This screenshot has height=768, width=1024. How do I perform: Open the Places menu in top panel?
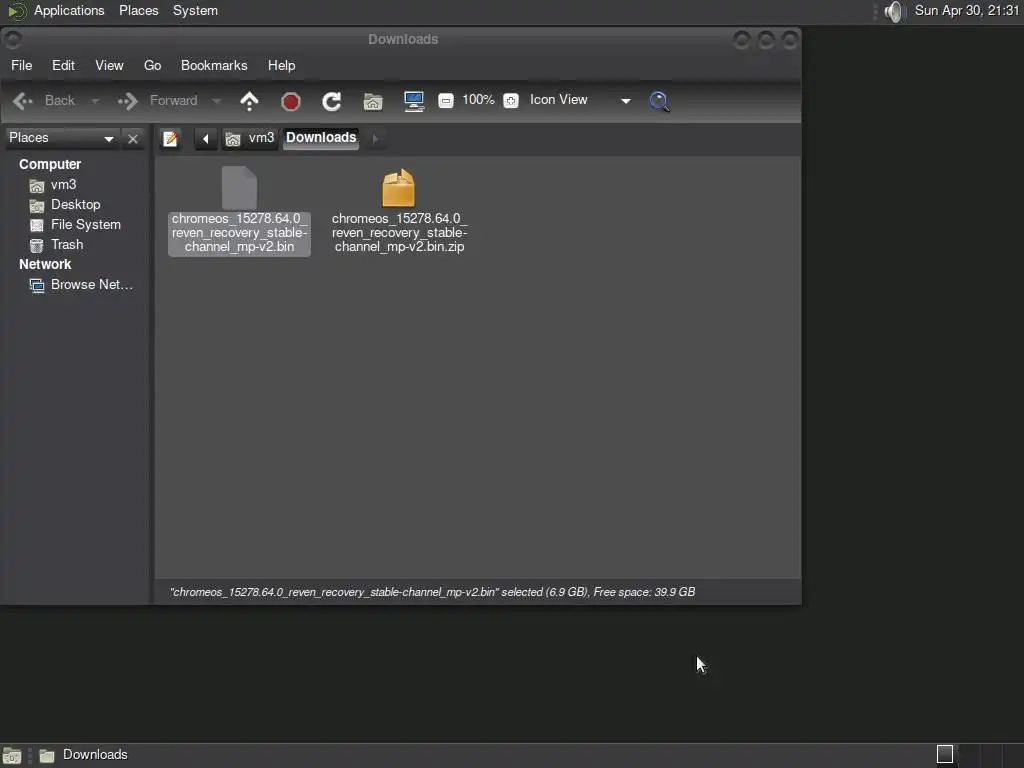(138, 10)
